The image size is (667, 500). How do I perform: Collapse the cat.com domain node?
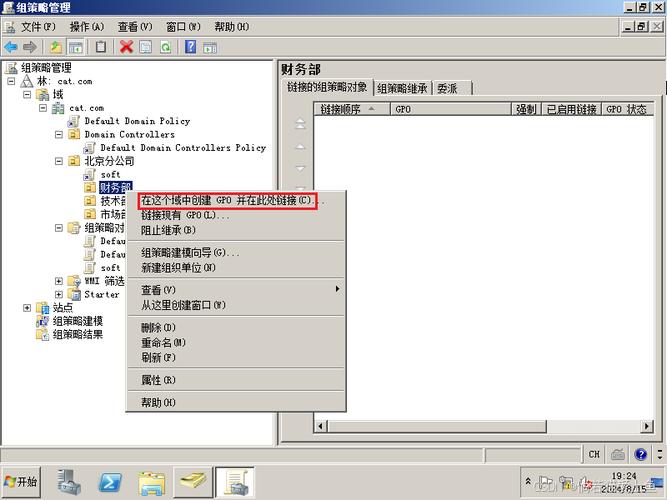(43, 108)
